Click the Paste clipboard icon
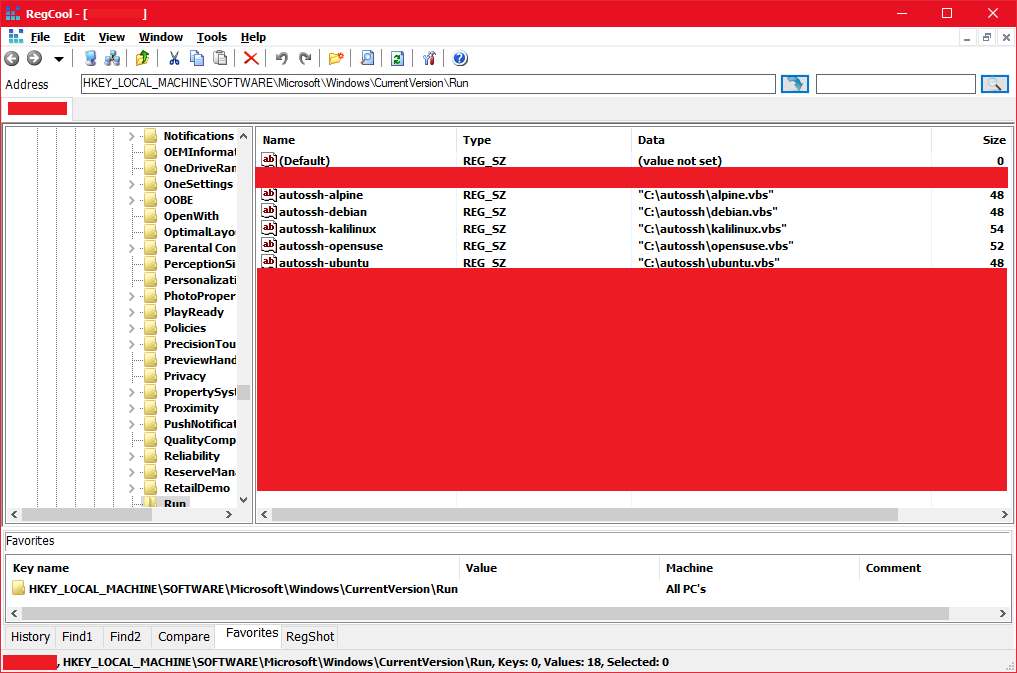The image size is (1017, 673). [221, 58]
